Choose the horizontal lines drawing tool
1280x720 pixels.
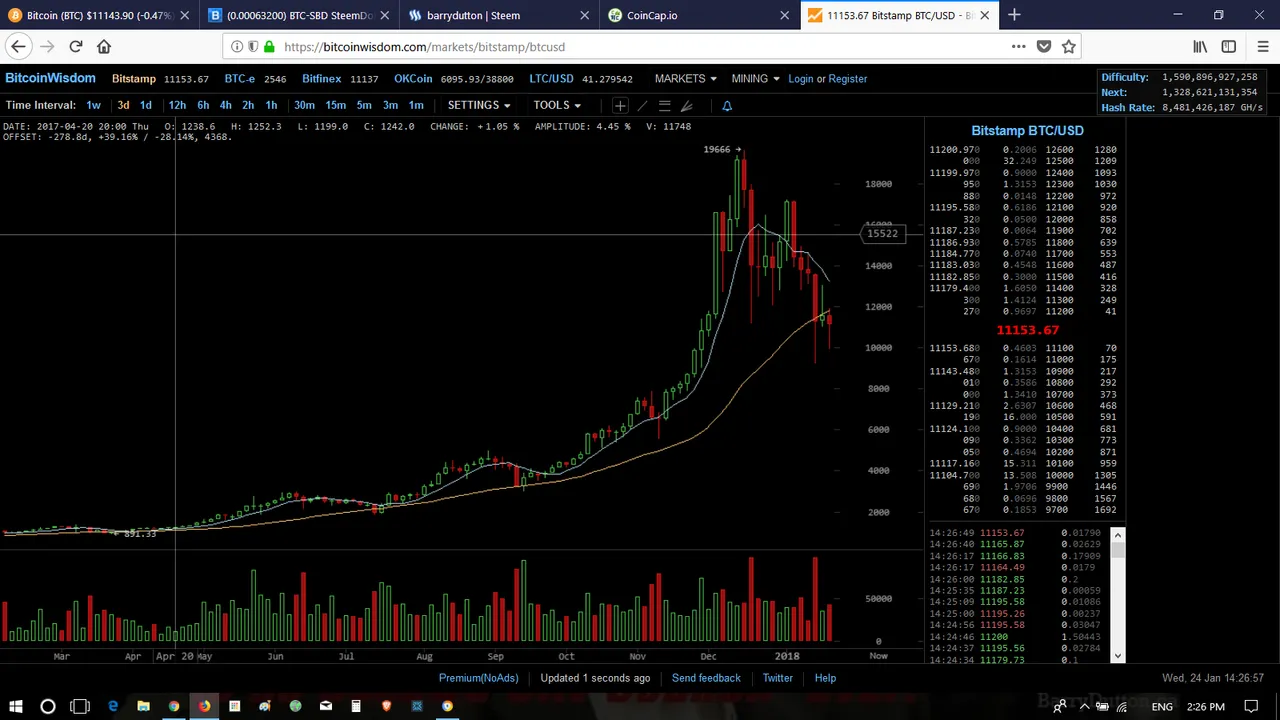pos(664,105)
